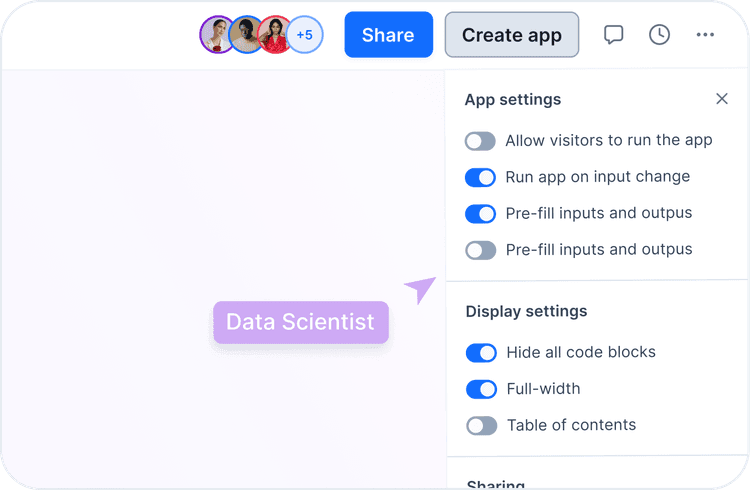Click the Display settings heading
The height and width of the screenshot is (490, 750).
point(526,311)
